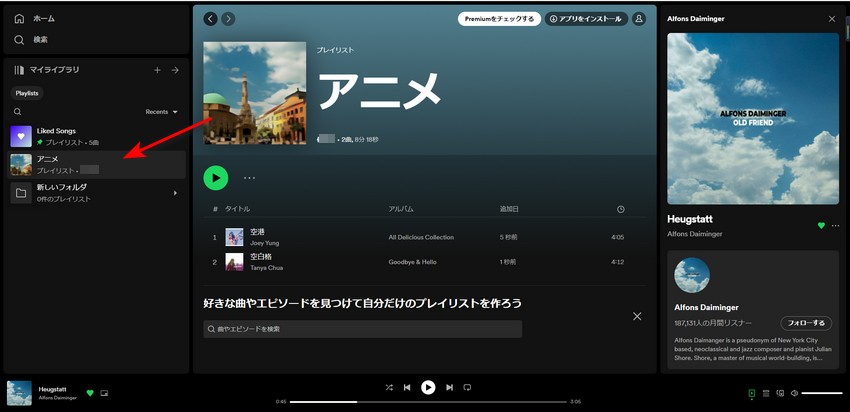
Task: Click Alfons Daiminger under Heugstatt in panel
Action: (694, 234)
